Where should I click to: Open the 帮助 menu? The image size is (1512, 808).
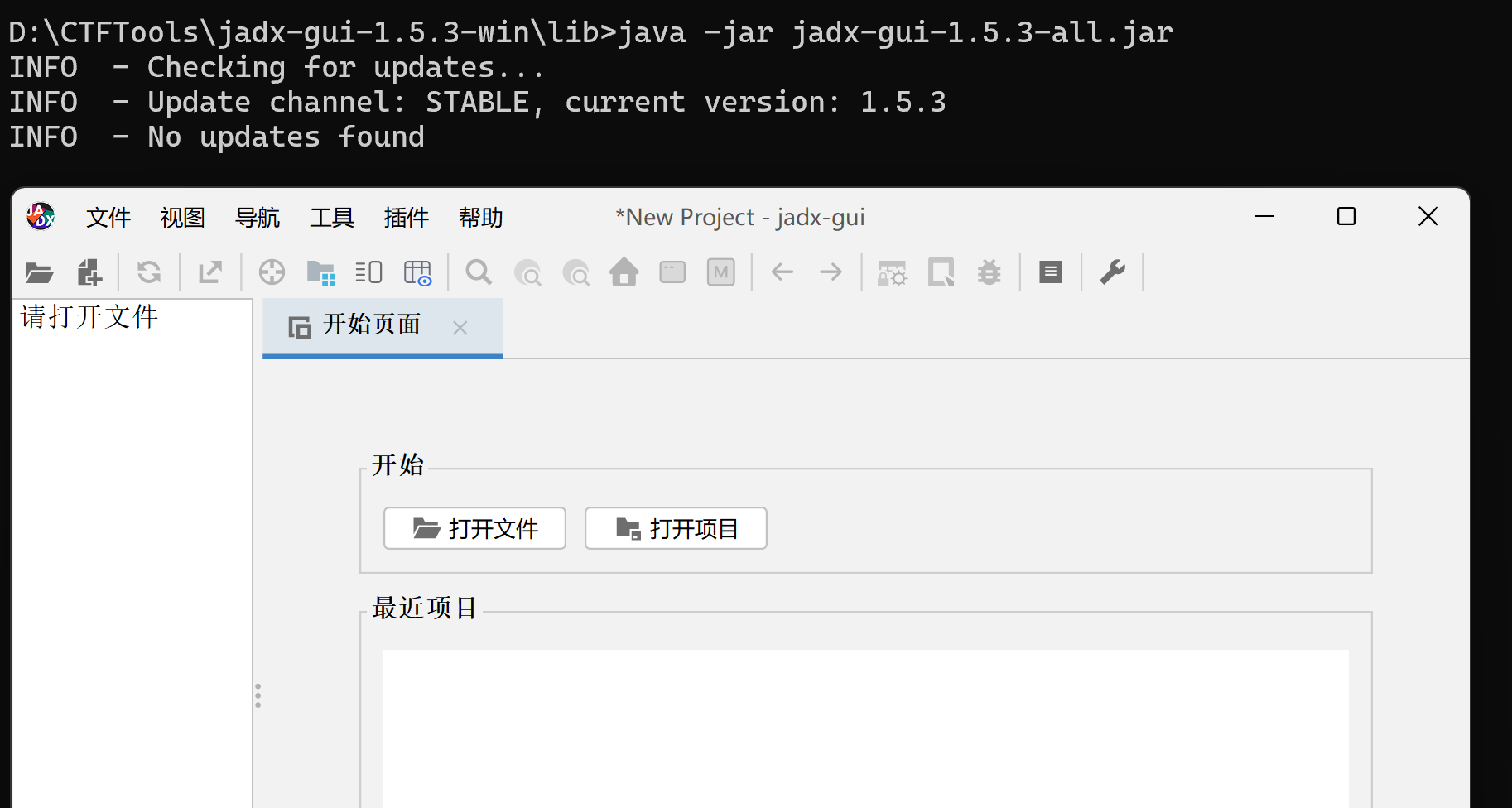[x=481, y=218]
